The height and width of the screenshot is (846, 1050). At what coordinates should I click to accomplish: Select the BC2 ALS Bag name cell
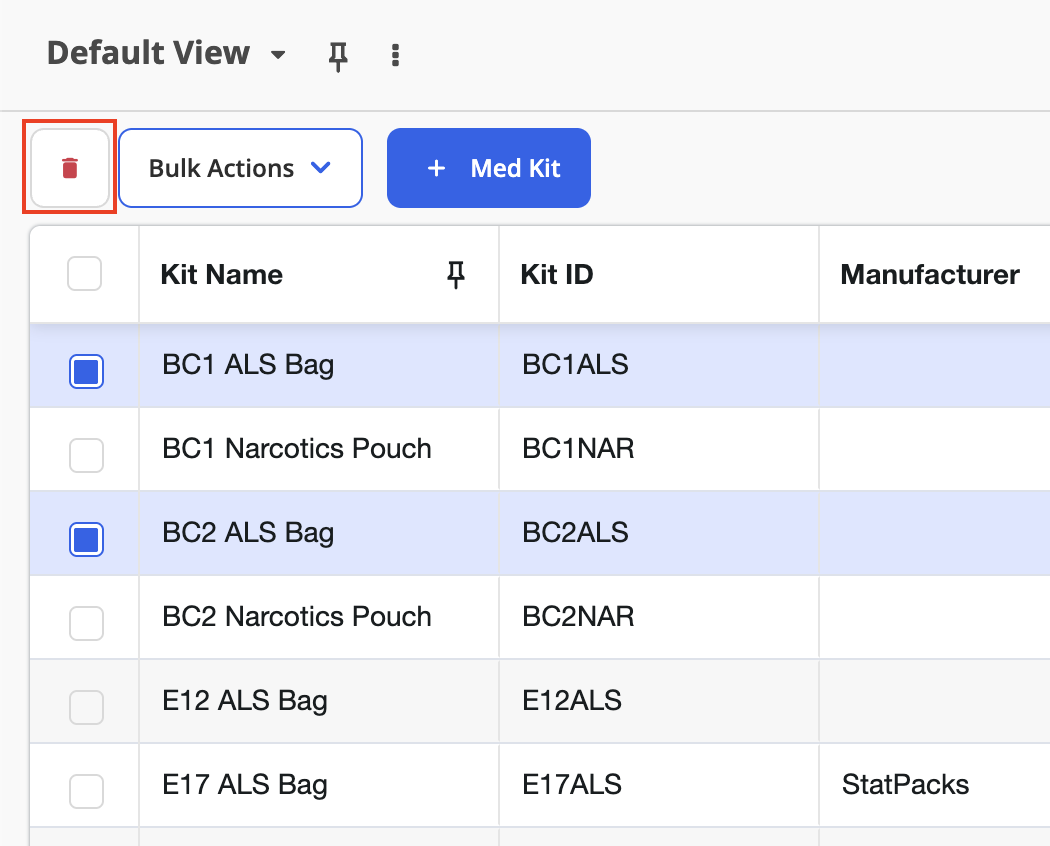(x=319, y=533)
